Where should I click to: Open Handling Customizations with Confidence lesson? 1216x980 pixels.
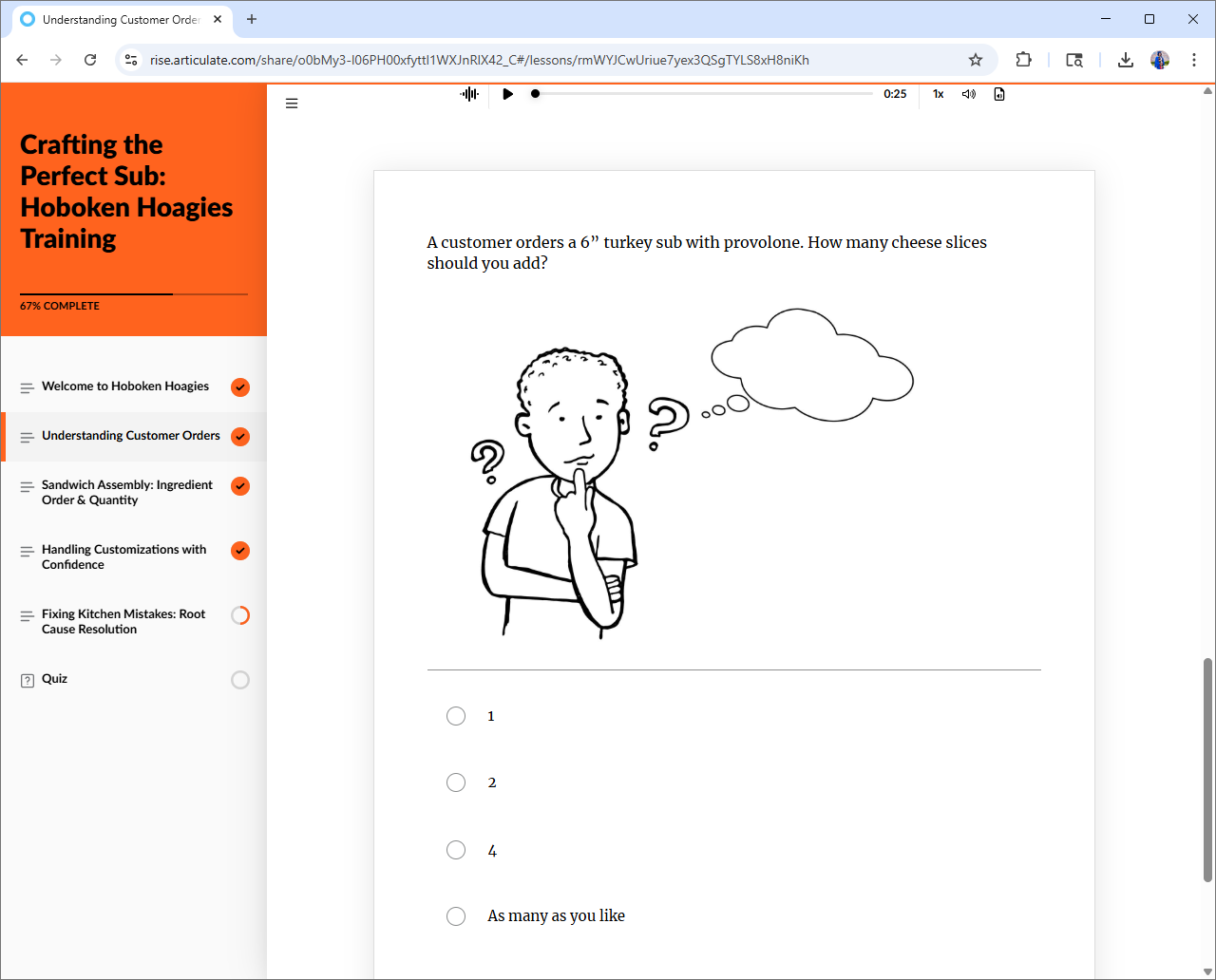point(123,556)
